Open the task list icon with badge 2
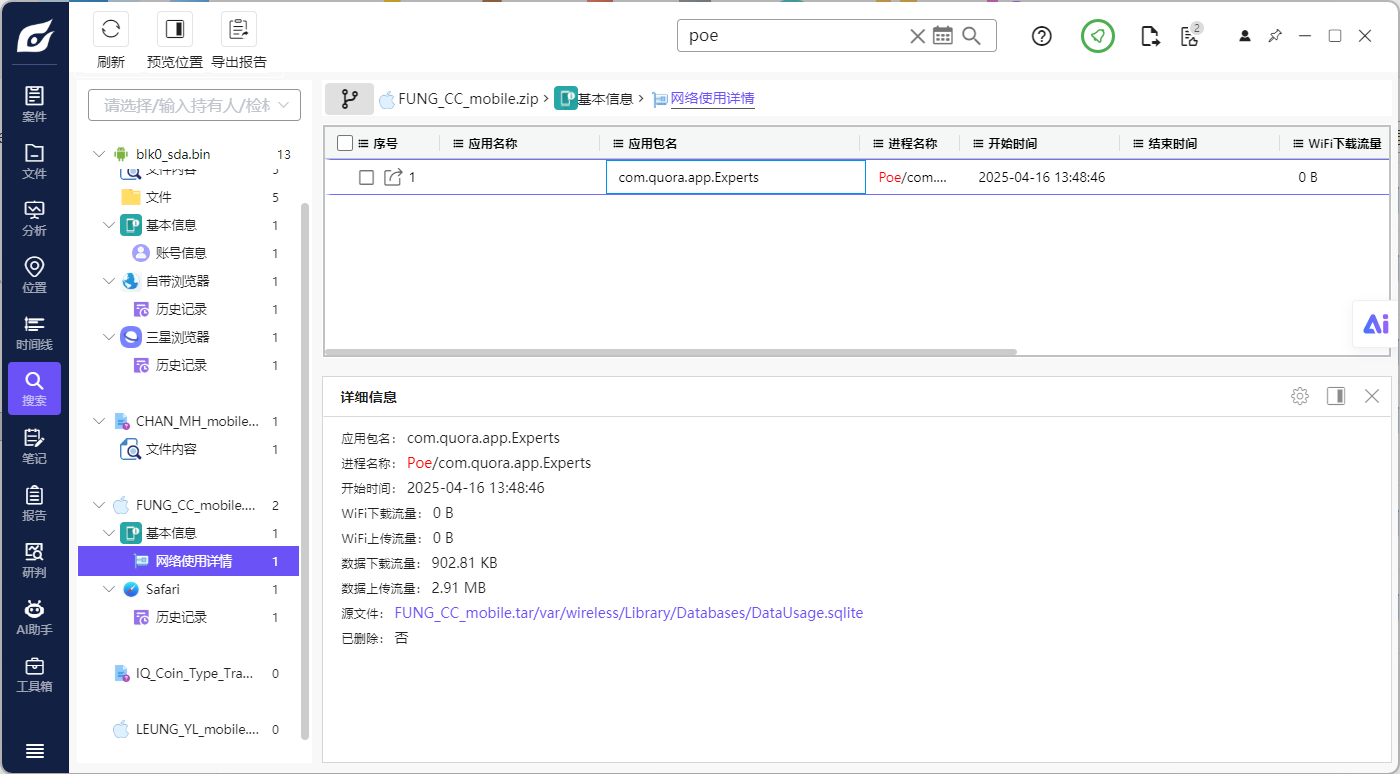Image resolution: width=1400 pixels, height=774 pixels. point(1190,35)
